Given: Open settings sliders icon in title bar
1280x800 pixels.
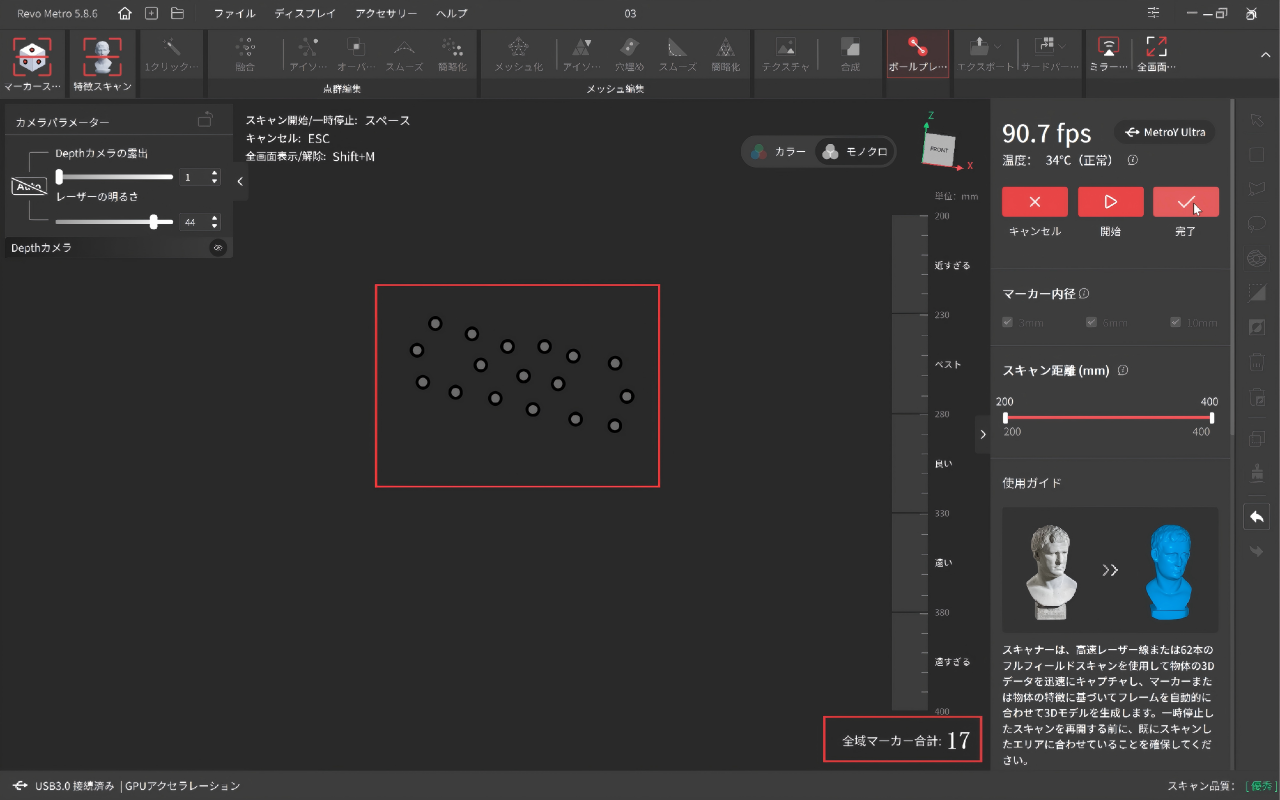Looking at the screenshot, I should (x=1155, y=14).
